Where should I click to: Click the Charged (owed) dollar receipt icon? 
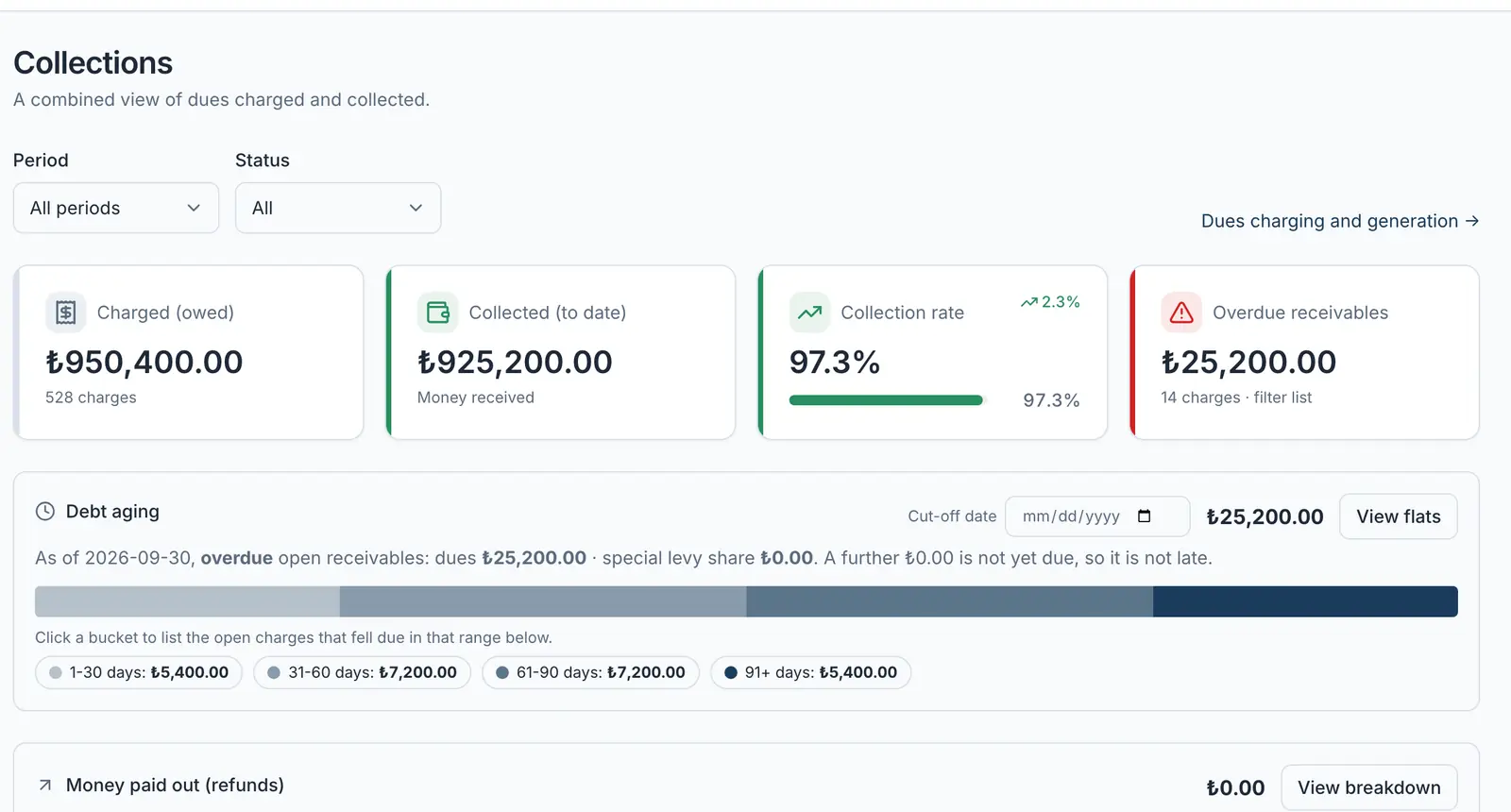point(66,313)
